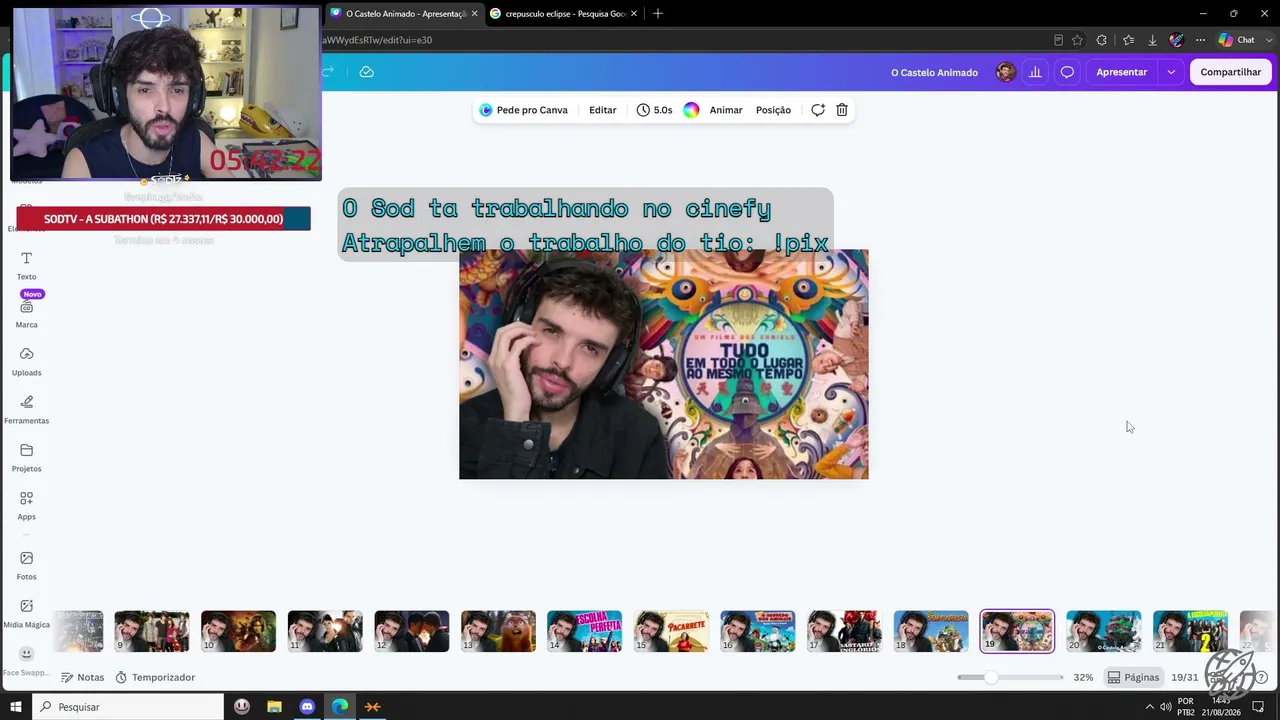Image resolution: width=1280 pixels, height=720 pixels.
Task: Open the Animar animation options
Action: point(726,110)
